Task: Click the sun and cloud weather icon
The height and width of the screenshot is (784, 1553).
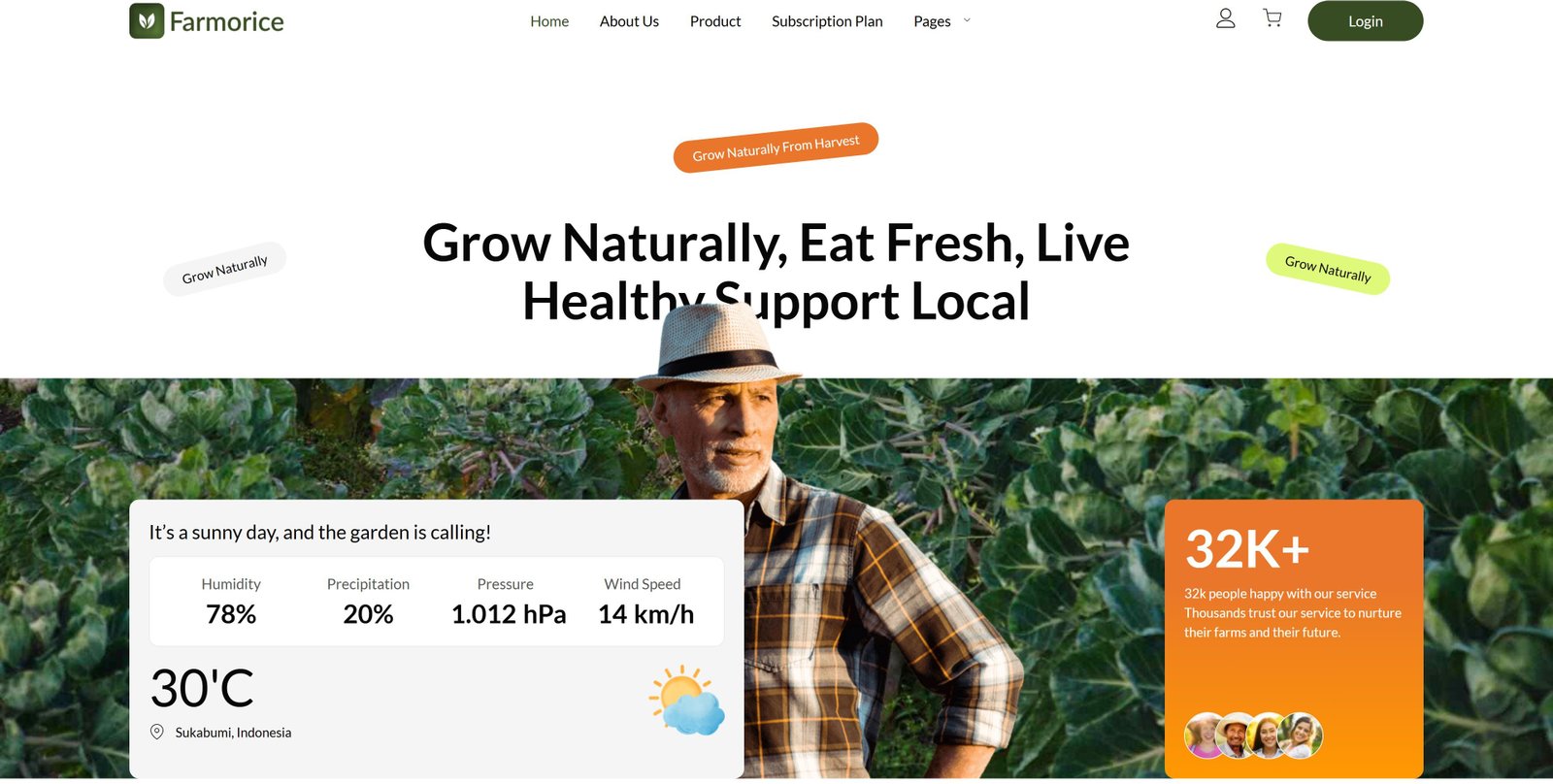Action: pyautogui.click(x=686, y=700)
